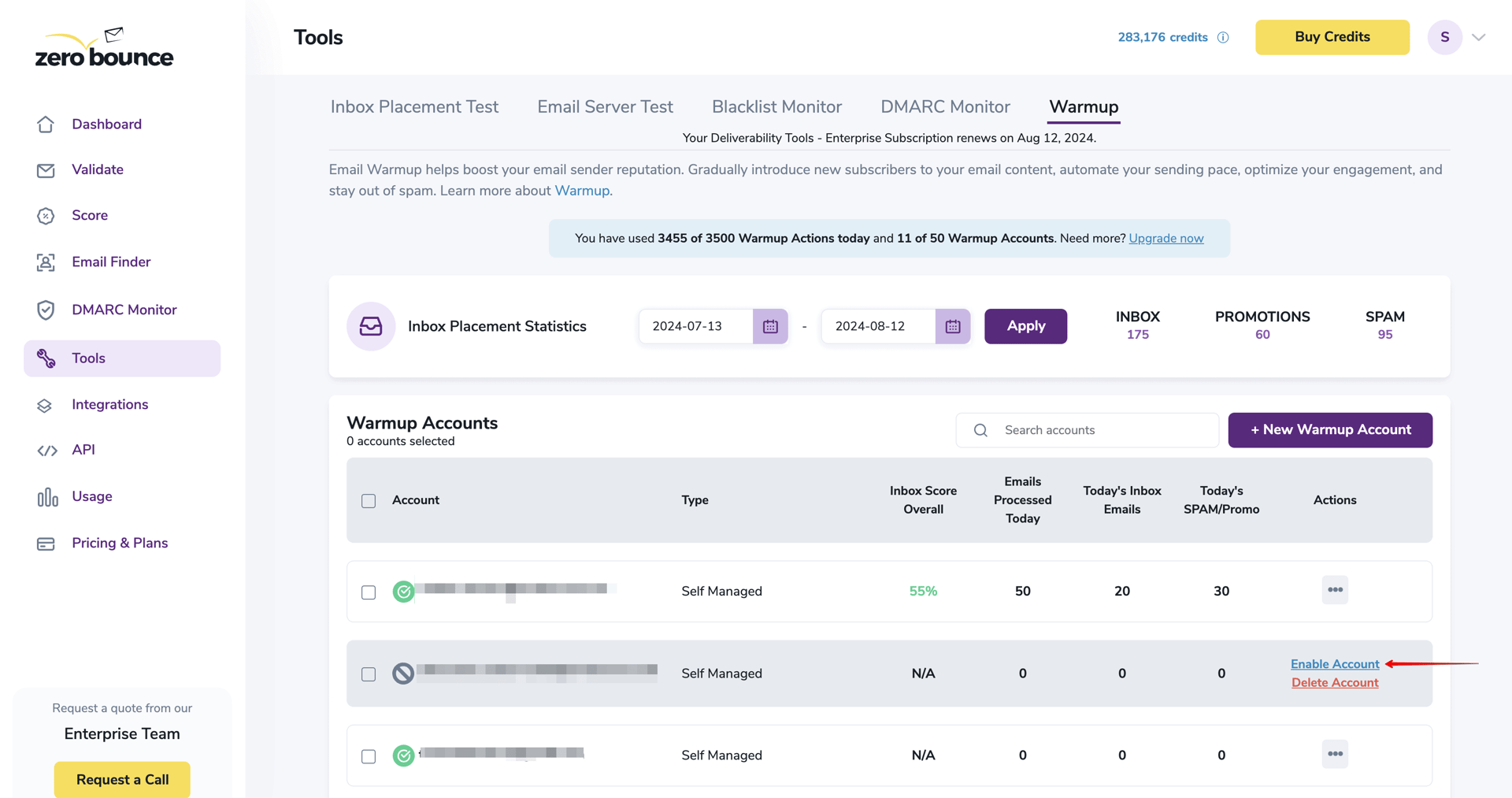Expand the account profile chevron menu

tap(1479, 37)
